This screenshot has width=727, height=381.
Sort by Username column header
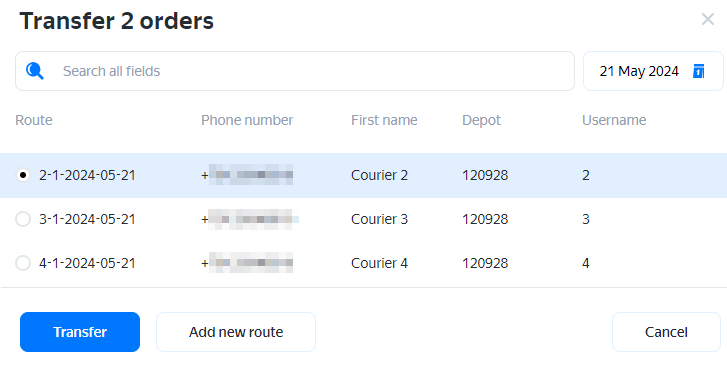coord(614,120)
